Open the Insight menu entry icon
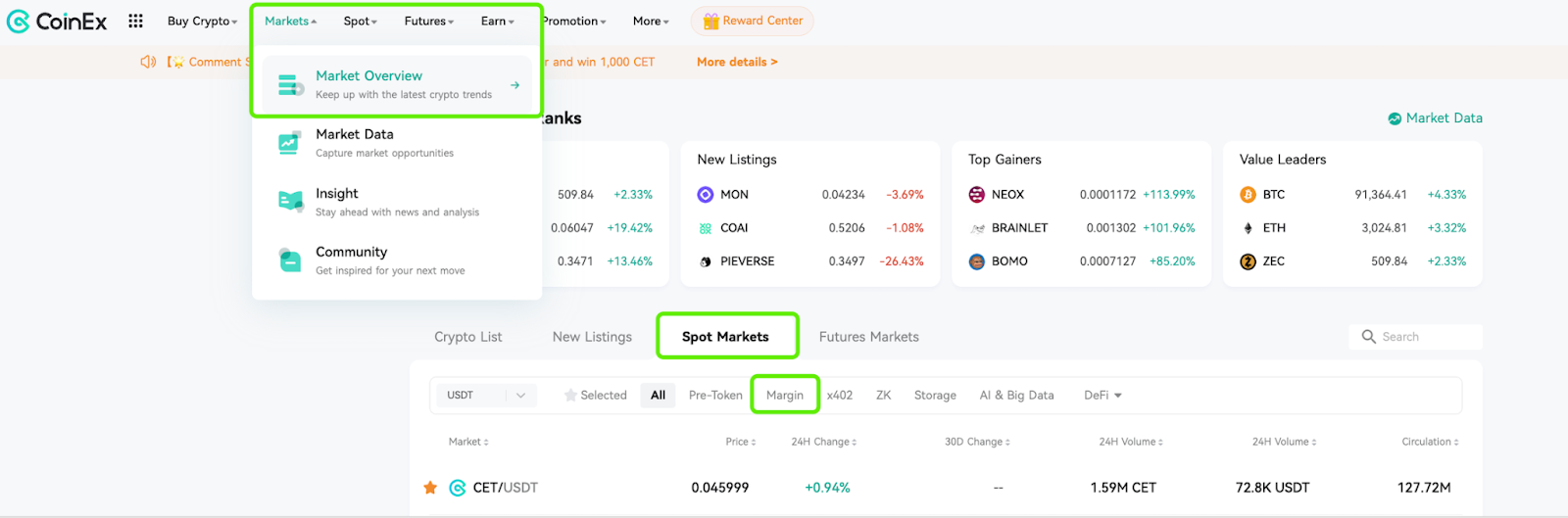This screenshot has height=518, width=1568. (x=290, y=202)
